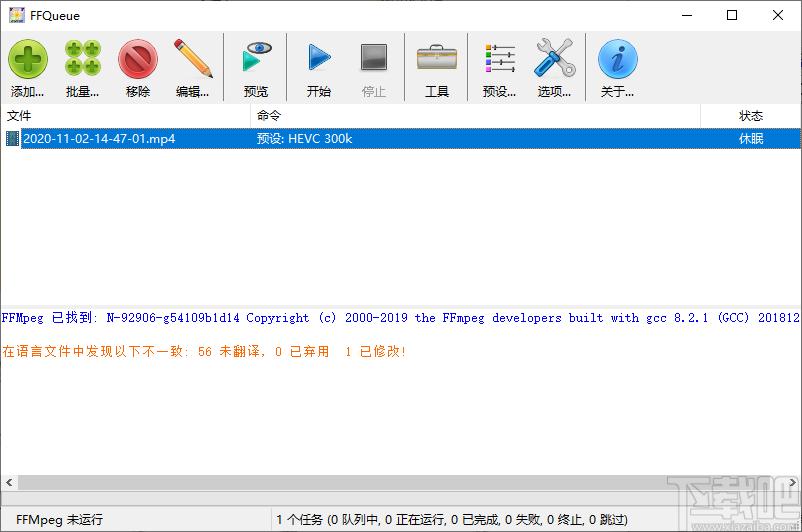Click the 状态 column header

coord(750,116)
